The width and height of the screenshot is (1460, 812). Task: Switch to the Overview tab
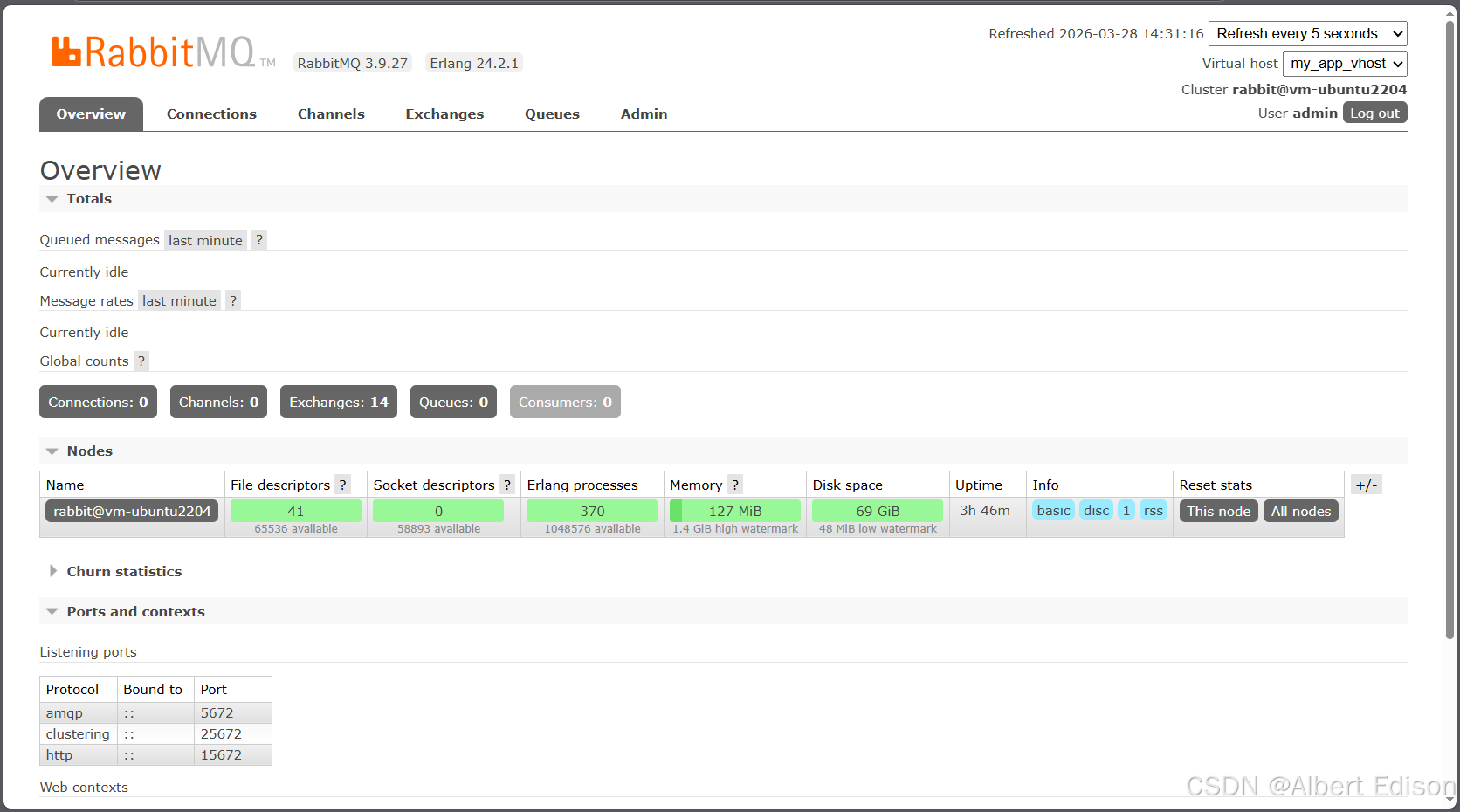coord(91,114)
